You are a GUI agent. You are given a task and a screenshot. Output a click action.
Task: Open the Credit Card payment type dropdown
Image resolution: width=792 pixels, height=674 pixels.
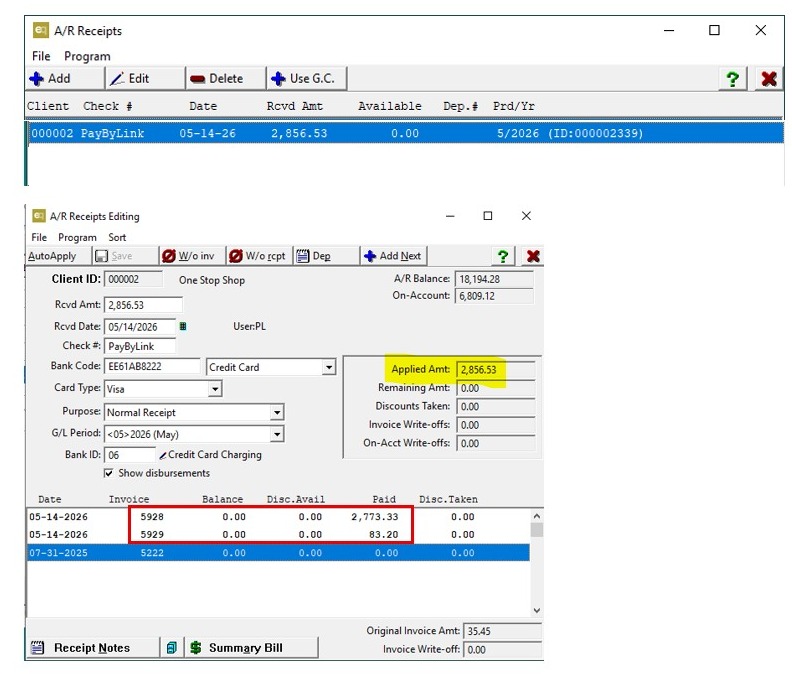pos(329,367)
